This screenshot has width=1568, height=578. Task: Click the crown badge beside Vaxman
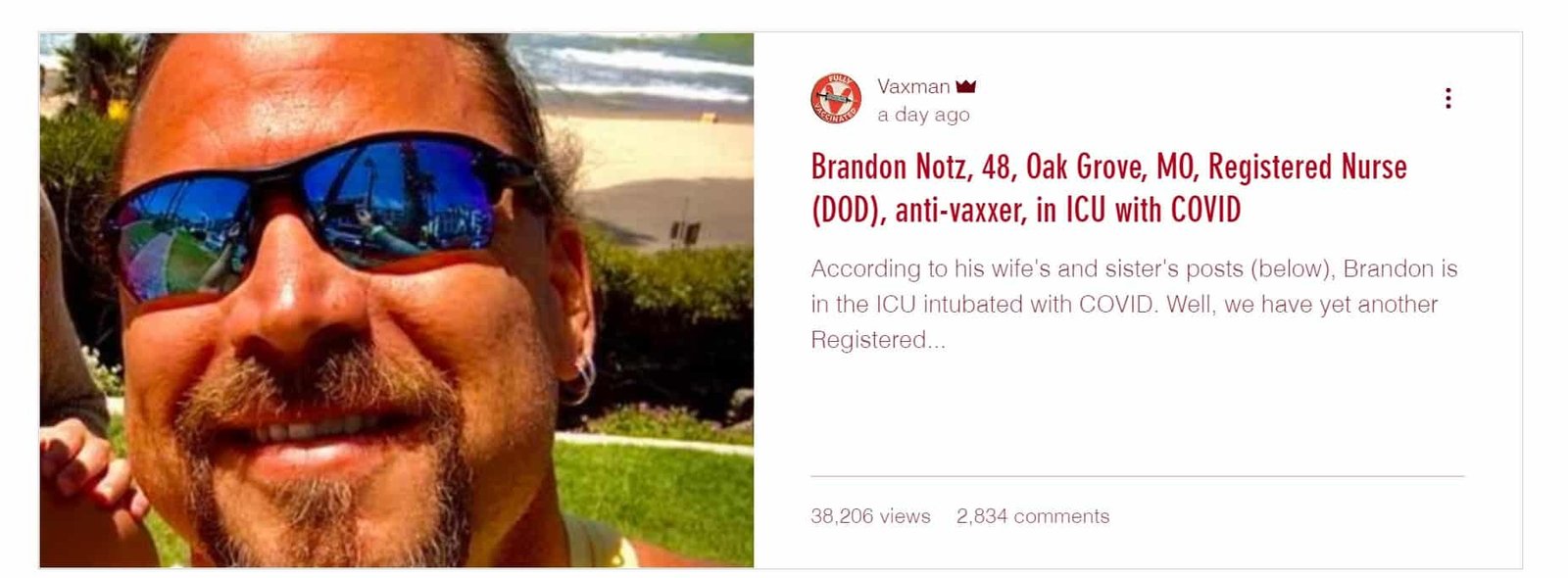[966, 86]
